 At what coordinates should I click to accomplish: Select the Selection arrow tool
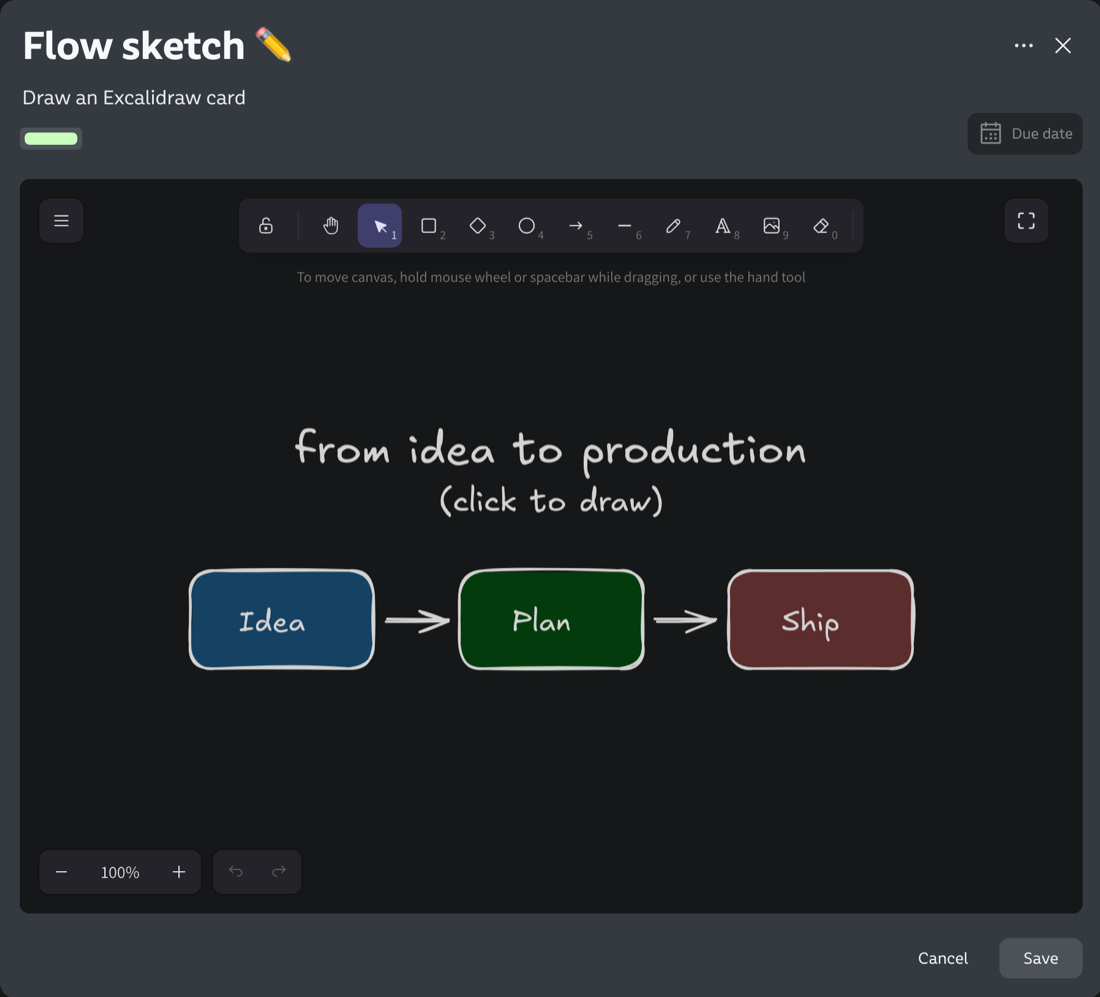380,226
